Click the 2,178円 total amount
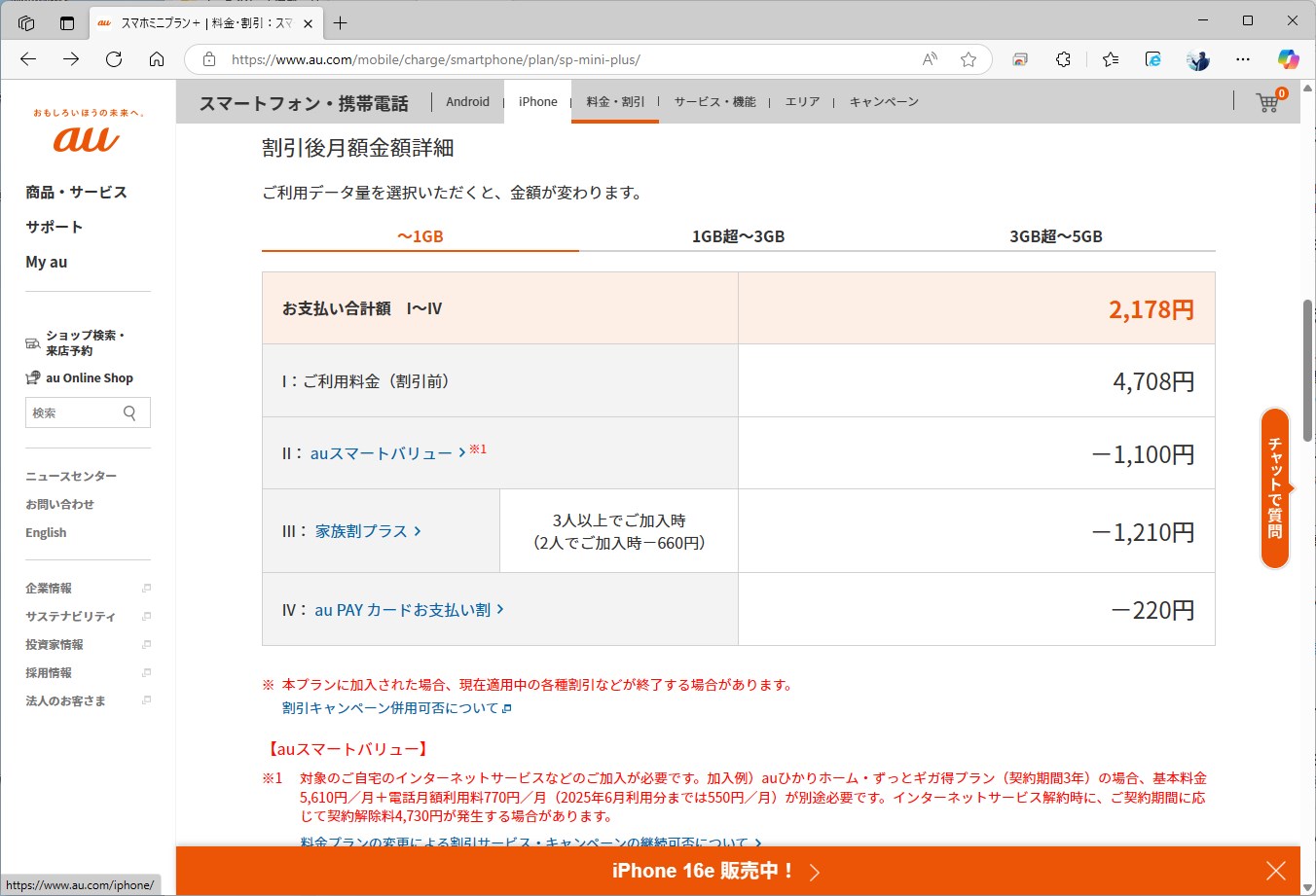The image size is (1316, 896). coord(1151,309)
